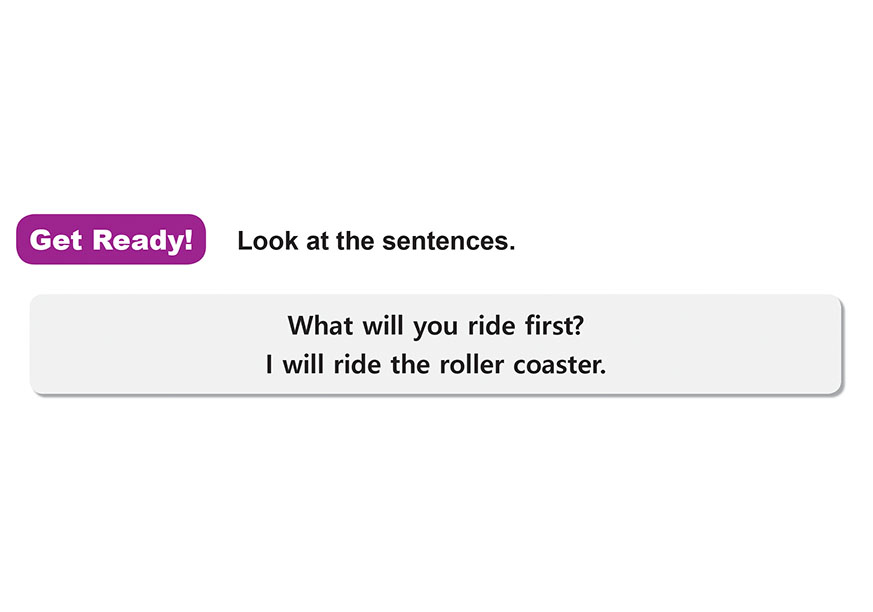Click the word 'the' before 'roller'

click(410, 365)
